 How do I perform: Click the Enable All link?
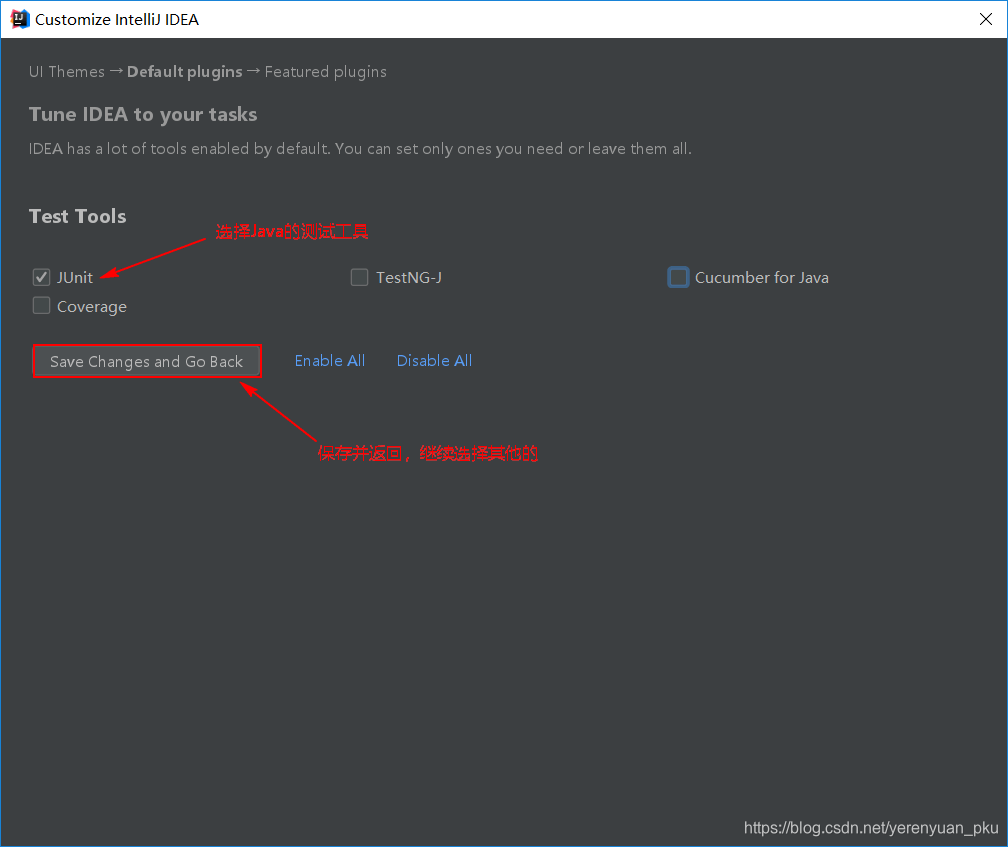tap(330, 361)
